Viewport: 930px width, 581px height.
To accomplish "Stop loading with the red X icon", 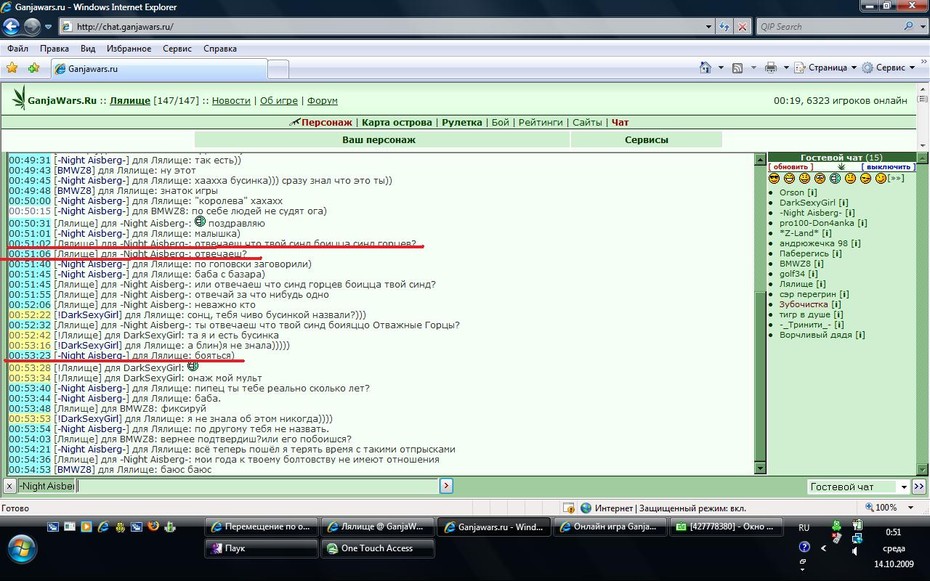I will pyautogui.click(x=742, y=27).
